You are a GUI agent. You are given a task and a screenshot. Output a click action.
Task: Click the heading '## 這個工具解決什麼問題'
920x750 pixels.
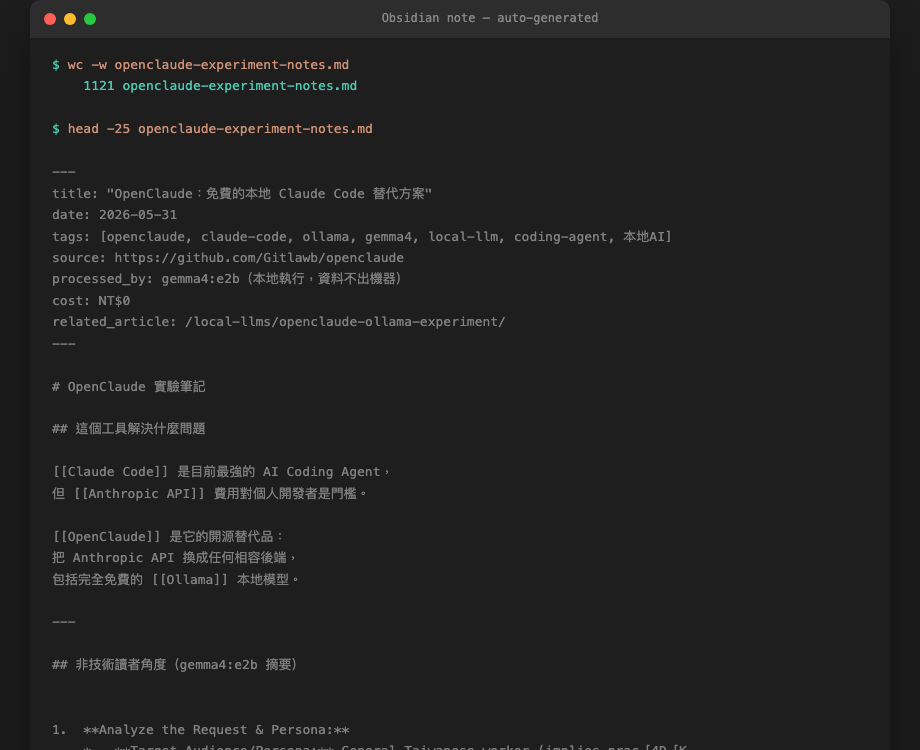(x=128, y=428)
